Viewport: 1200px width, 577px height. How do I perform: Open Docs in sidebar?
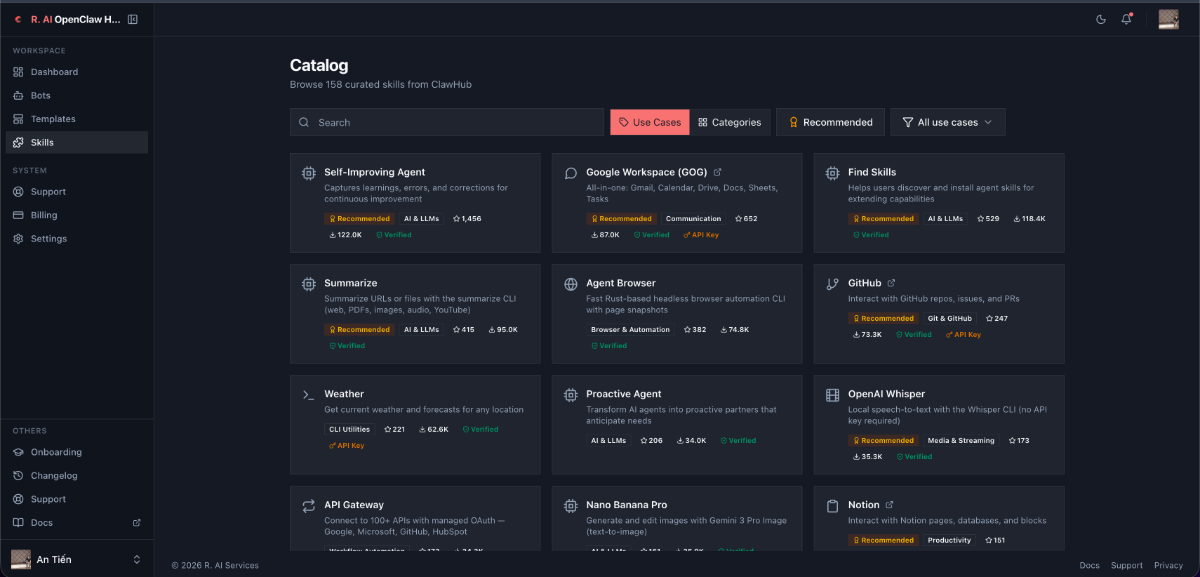(77, 523)
